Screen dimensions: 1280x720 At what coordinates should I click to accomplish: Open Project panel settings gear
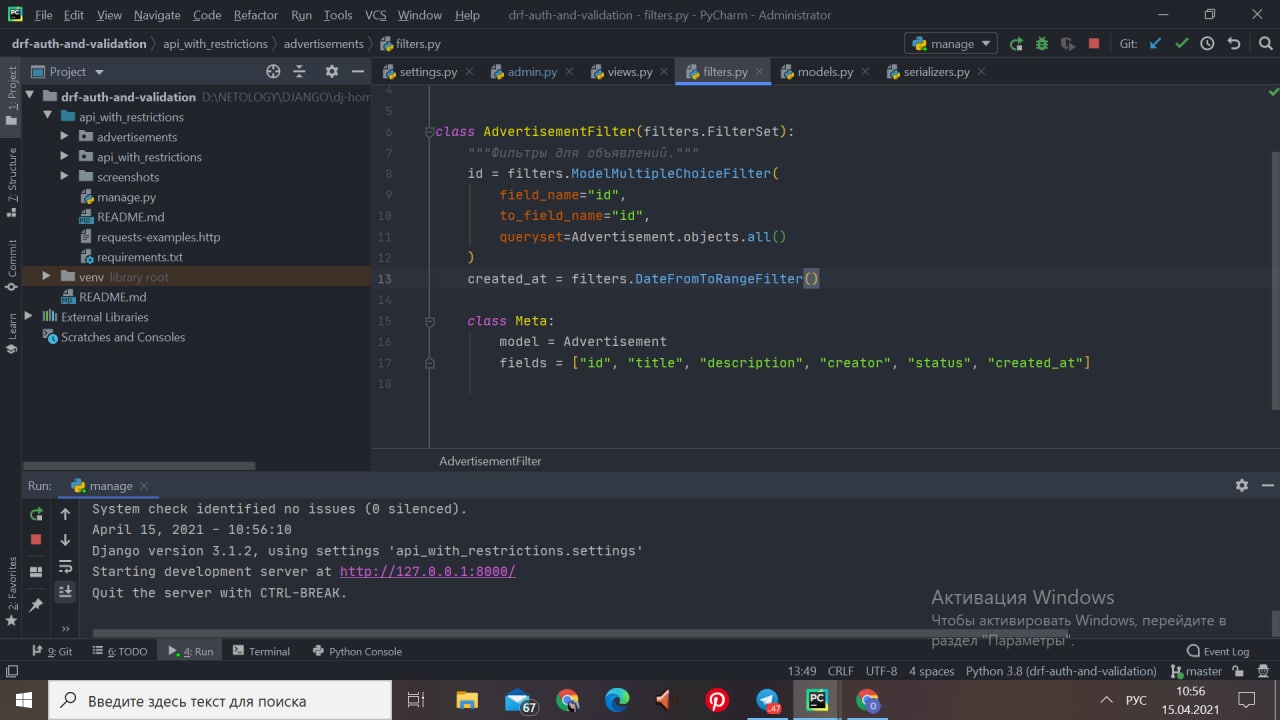coord(332,72)
